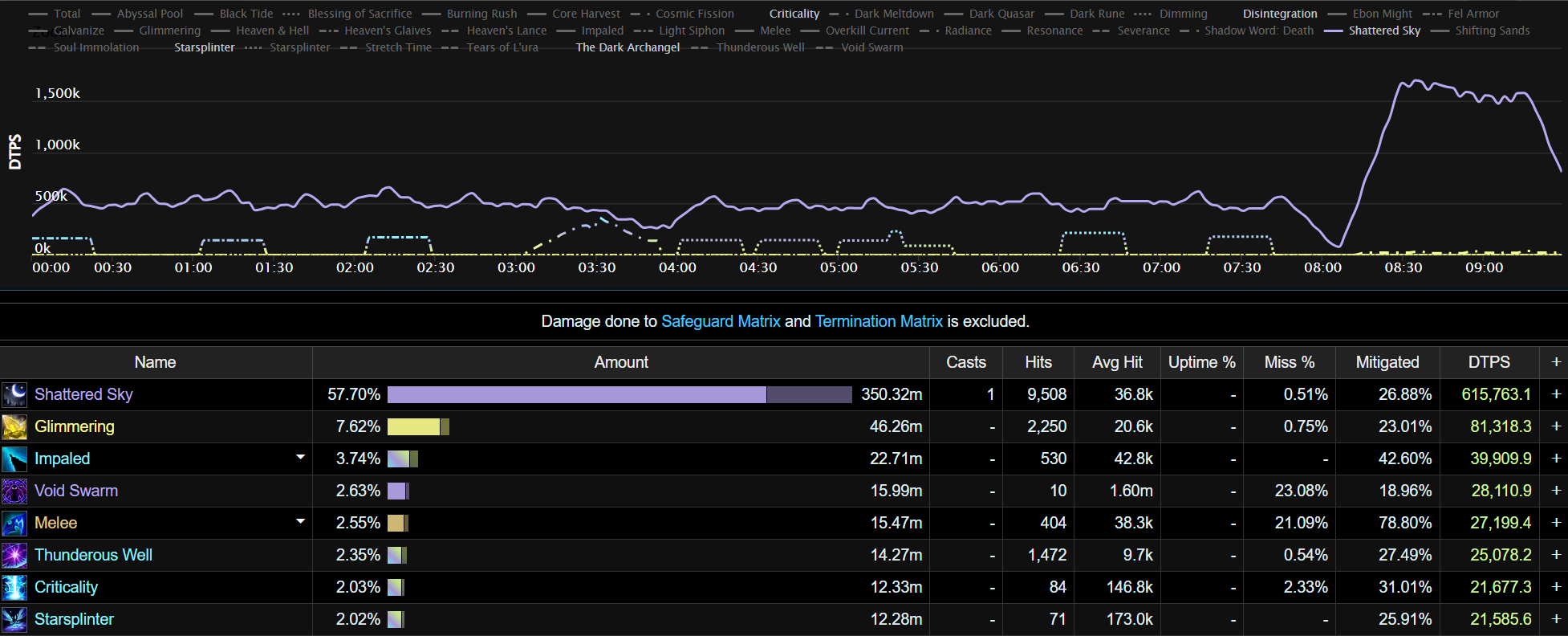Sort table by Mitigated column
The width and height of the screenshot is (1568, 636).
[1387, 362]
